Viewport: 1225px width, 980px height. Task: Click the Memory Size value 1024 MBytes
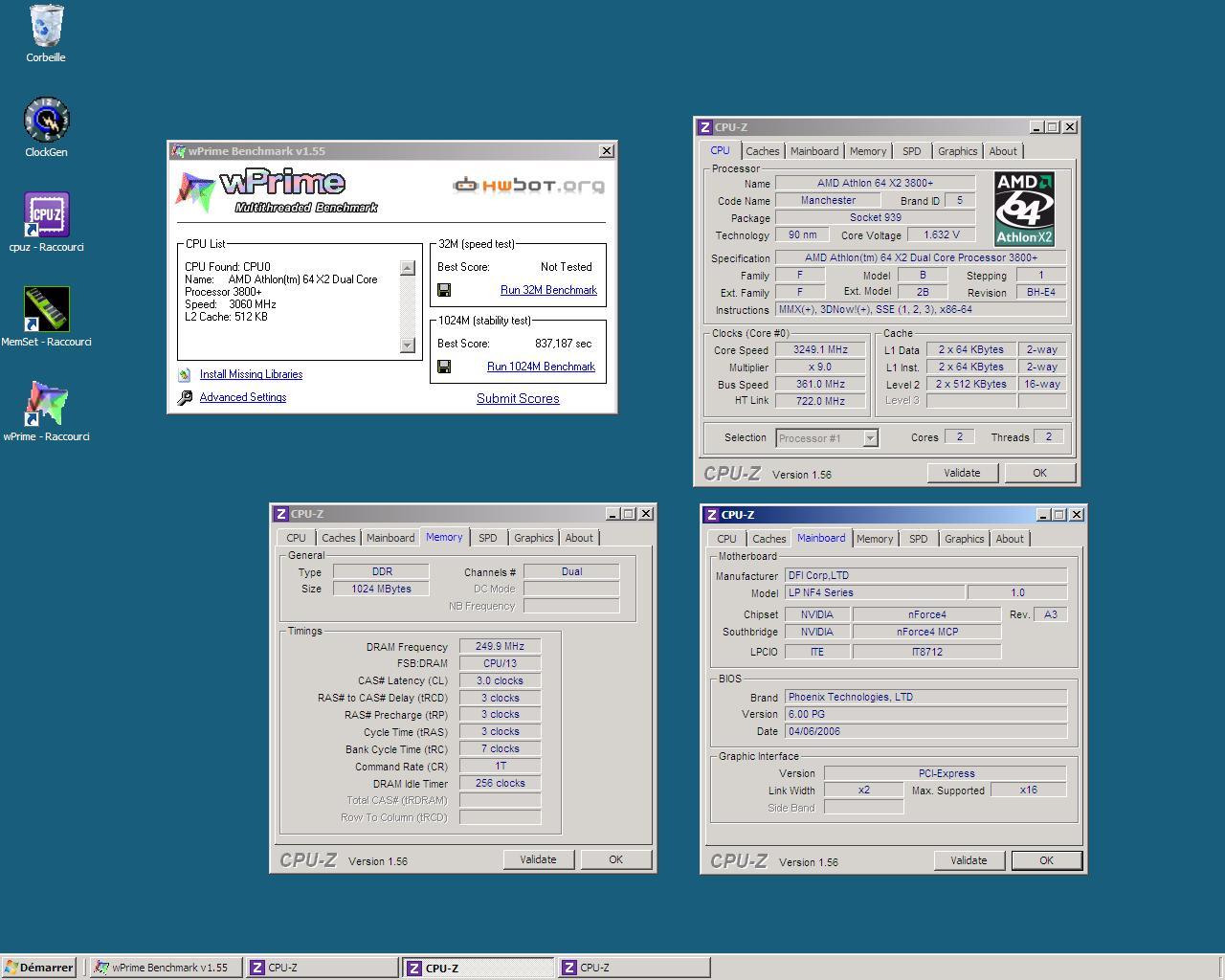coord(381,589)
